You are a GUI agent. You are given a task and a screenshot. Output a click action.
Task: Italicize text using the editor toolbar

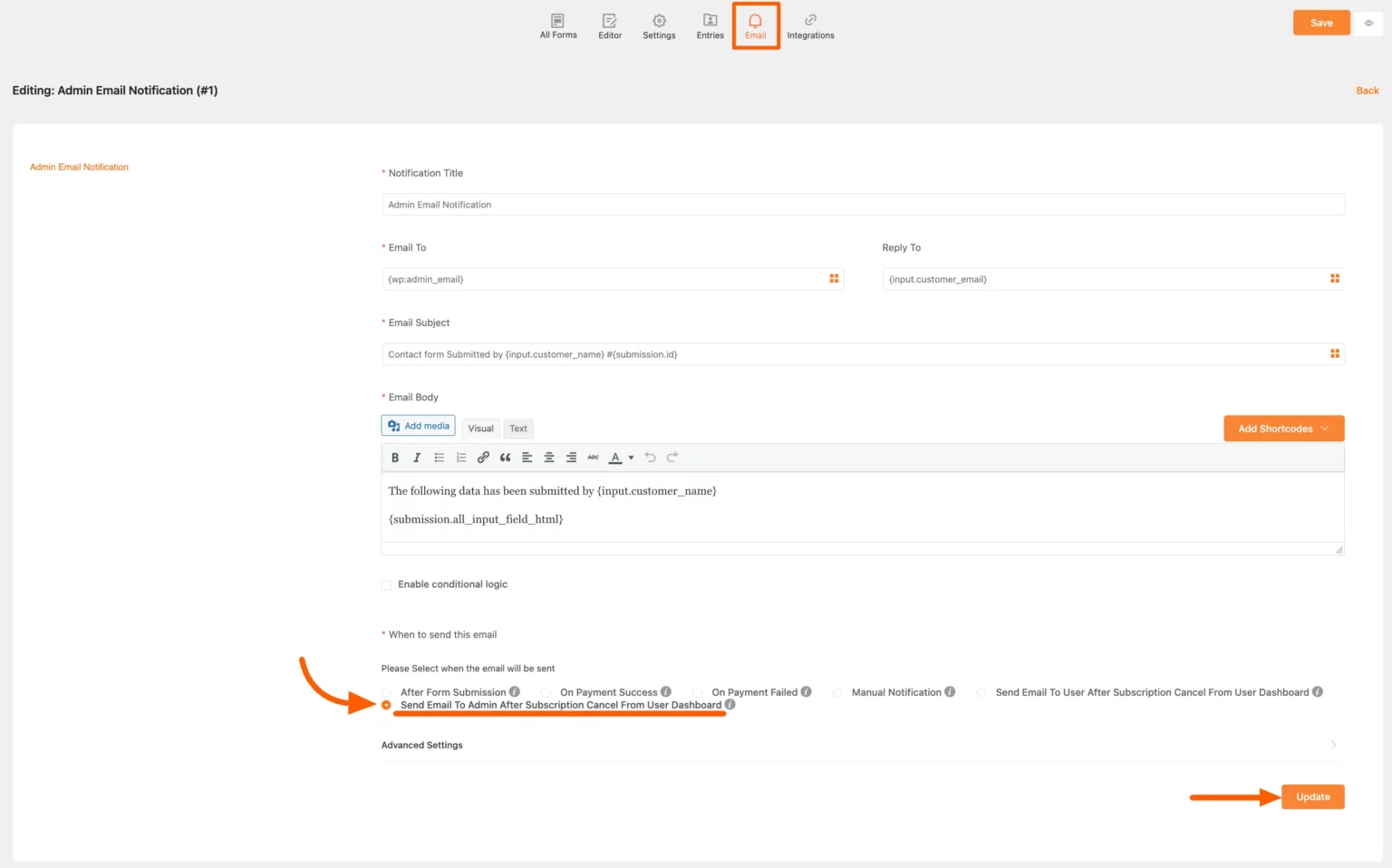click(x=416, y=457)
